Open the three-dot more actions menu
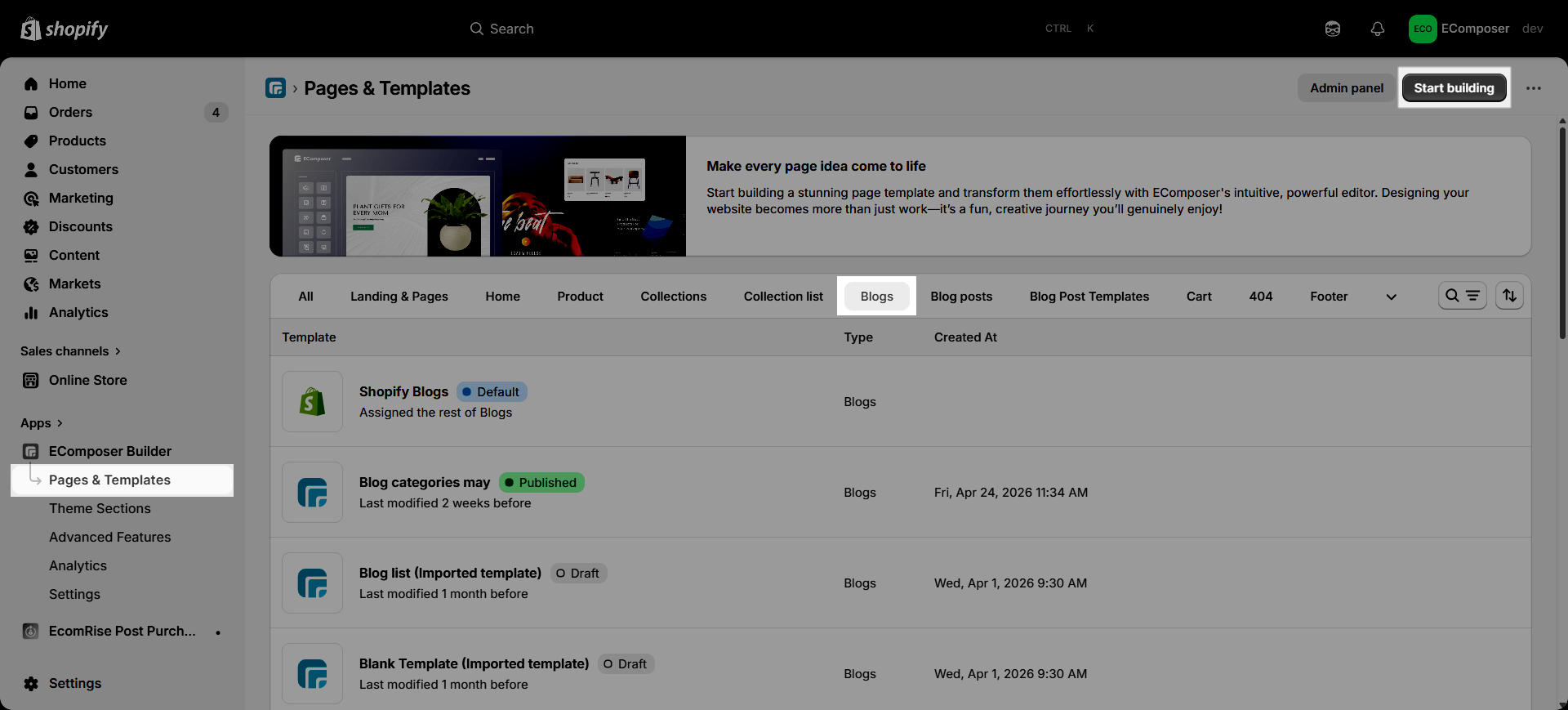 click(x=1534, y=88)
